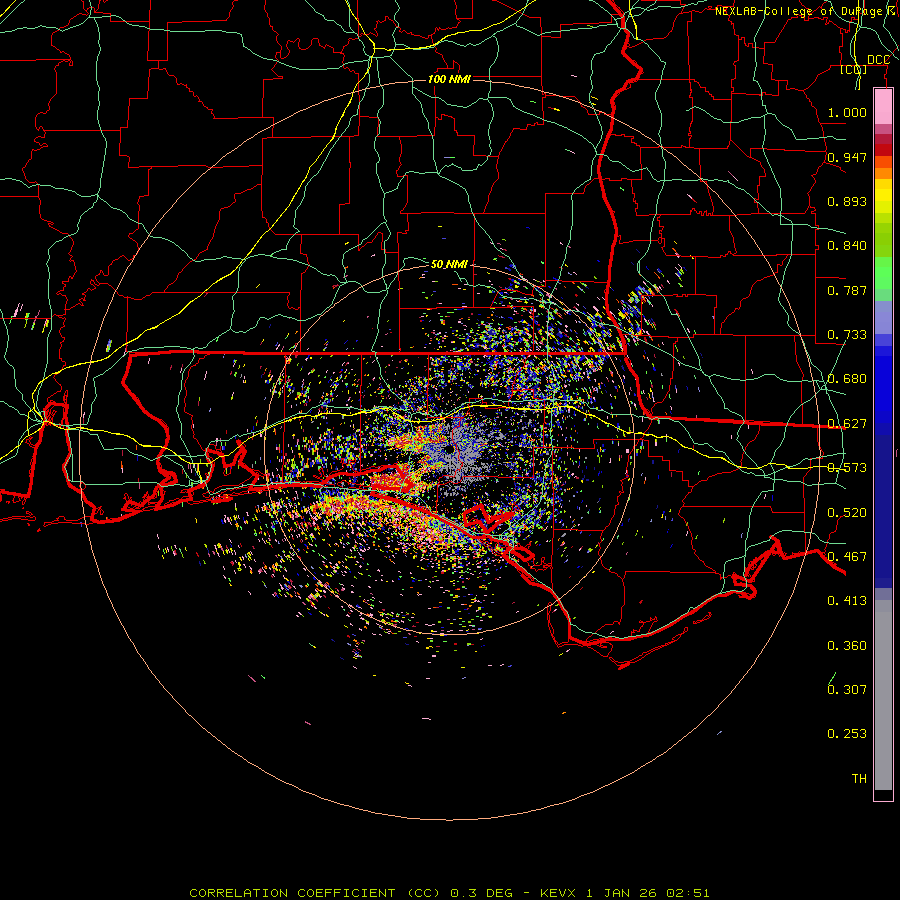
Task: Select the 0.520 scale value
Action: [847, 513]
